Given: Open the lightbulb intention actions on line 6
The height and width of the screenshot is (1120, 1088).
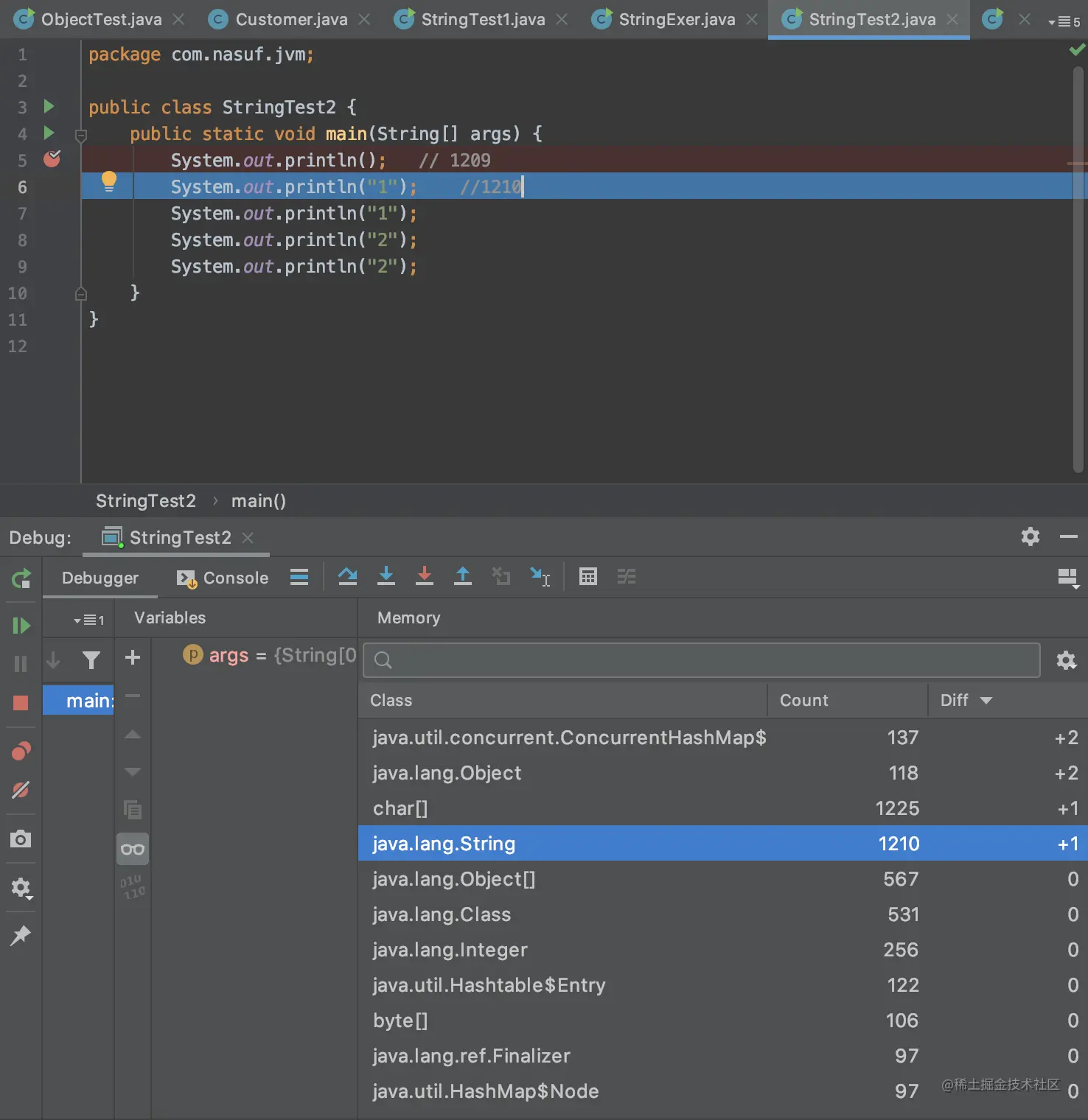Looking at the screenshot, I should pyautogui.click(x=108, y=181).
